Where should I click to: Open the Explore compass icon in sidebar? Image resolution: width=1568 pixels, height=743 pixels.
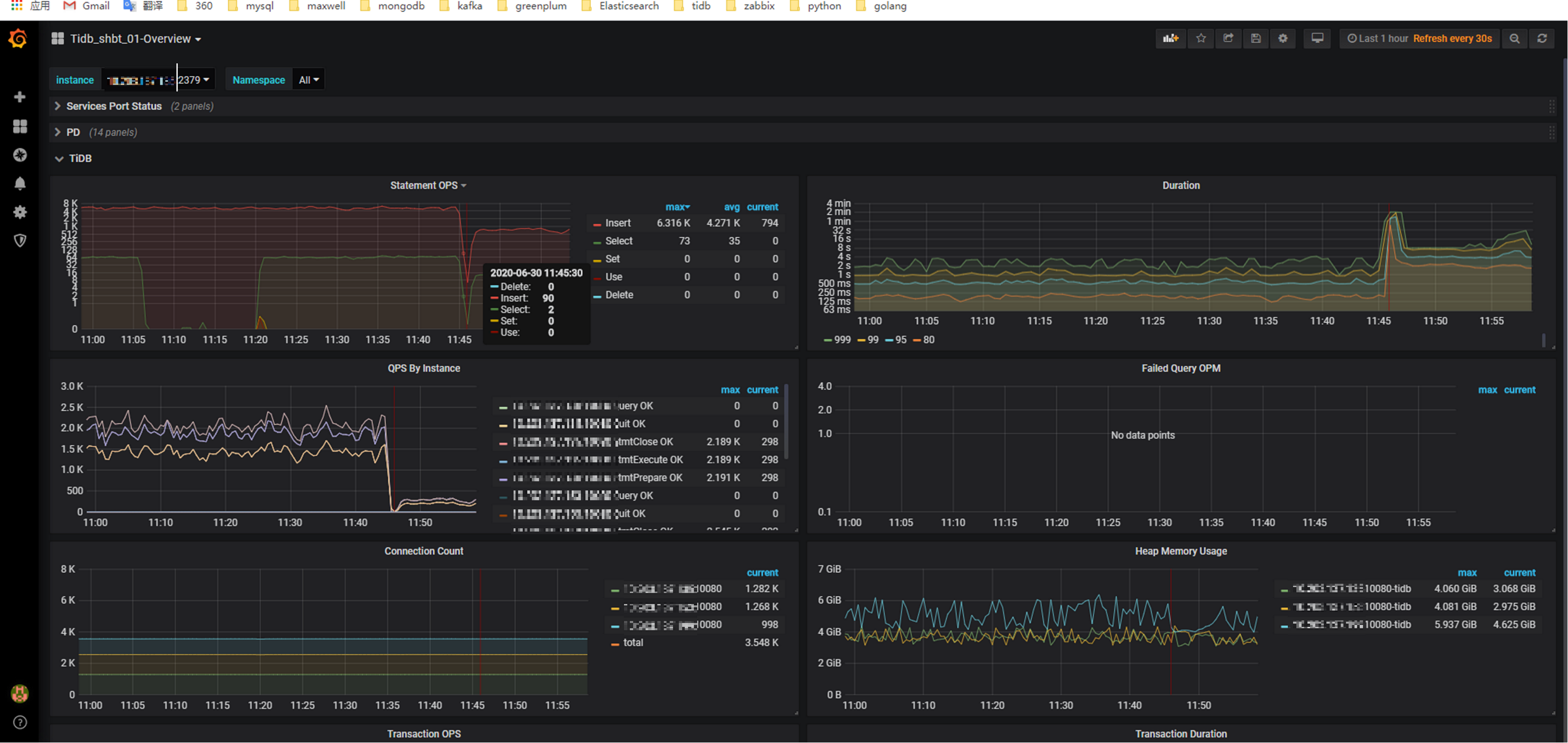point(19,155)
